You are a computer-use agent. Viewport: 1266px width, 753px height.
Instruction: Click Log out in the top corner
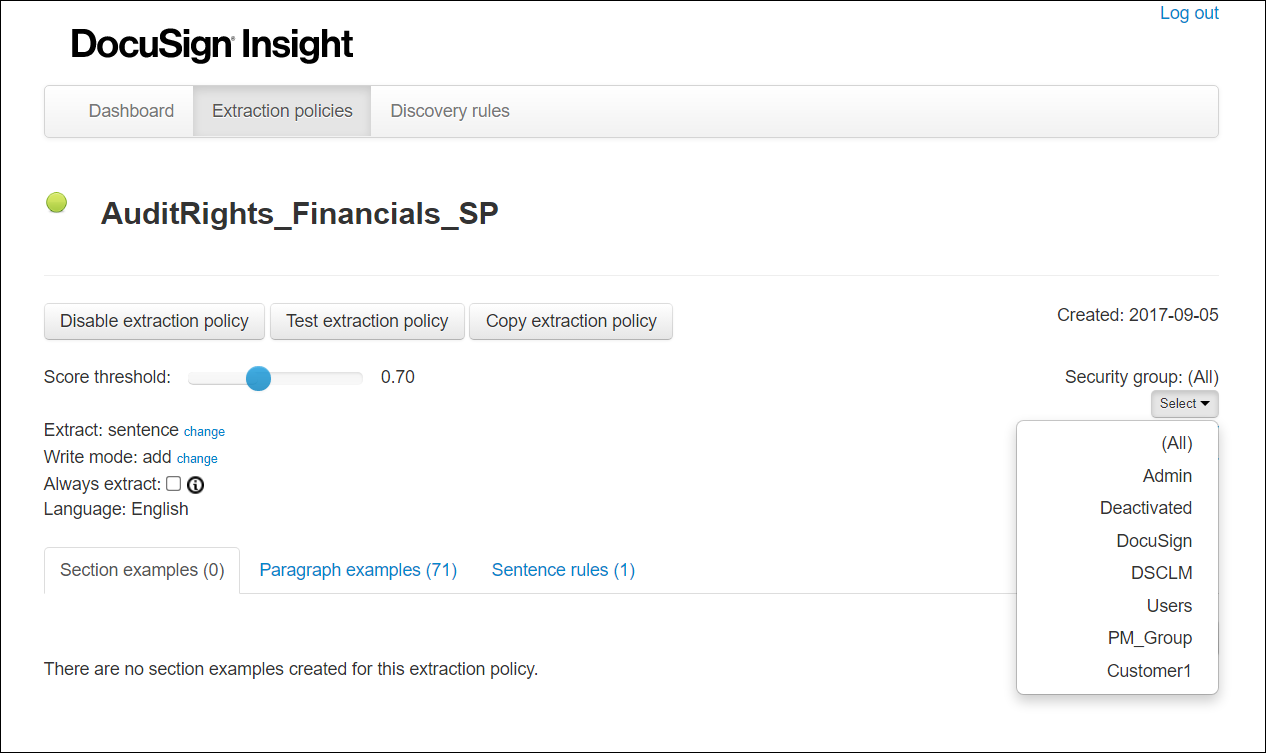click(x=1189, y=13)
